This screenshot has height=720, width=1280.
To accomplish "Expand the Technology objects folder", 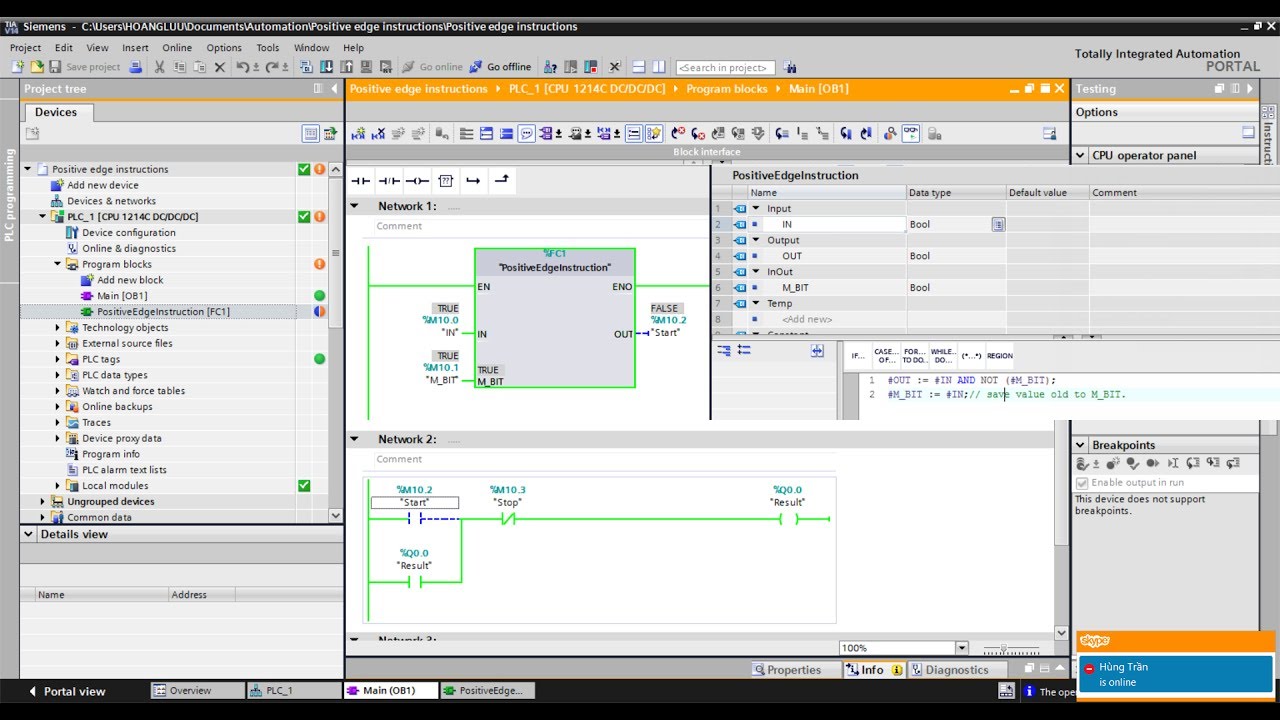I will (x=58, y=328).
